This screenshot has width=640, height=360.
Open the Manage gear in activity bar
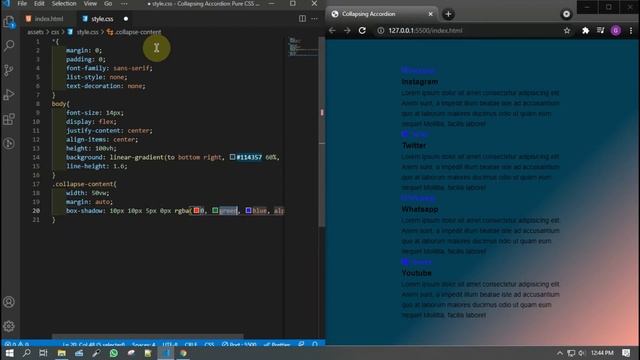point(9,326)
